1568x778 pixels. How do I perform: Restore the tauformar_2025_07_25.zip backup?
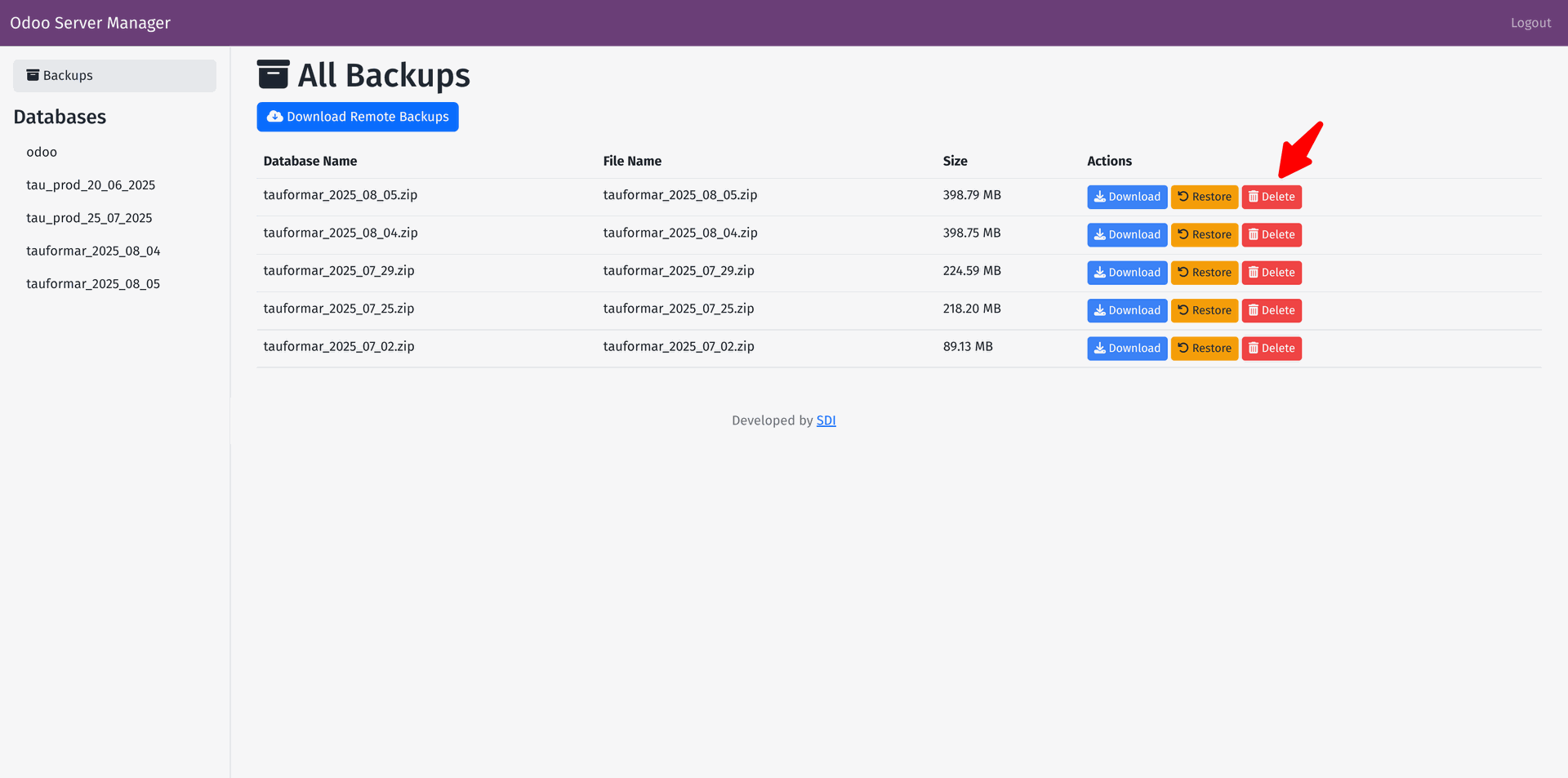(x=1204, y=310)
